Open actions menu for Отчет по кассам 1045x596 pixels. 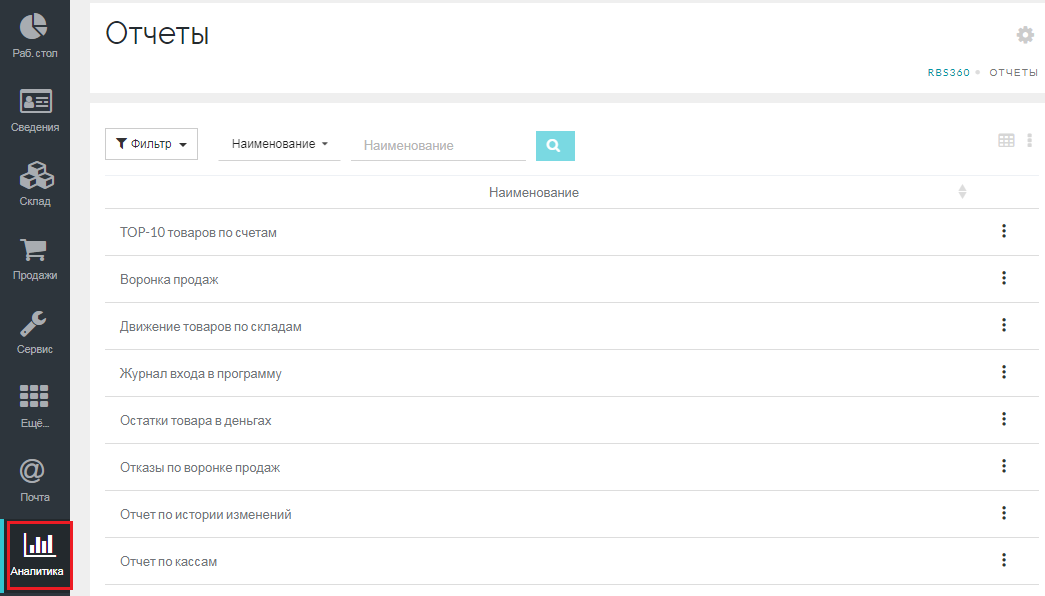[1003, 560]
